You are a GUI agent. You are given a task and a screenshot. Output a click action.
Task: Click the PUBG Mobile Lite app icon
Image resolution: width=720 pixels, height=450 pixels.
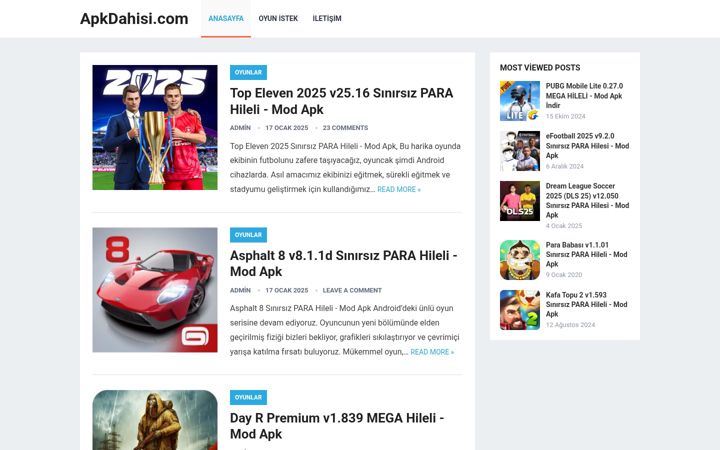point(520,101)
